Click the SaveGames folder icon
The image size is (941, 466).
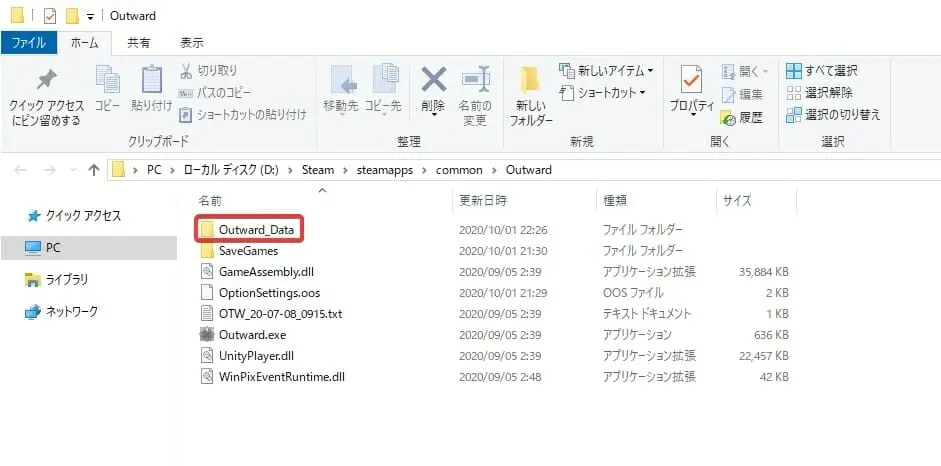pos(207,250)
